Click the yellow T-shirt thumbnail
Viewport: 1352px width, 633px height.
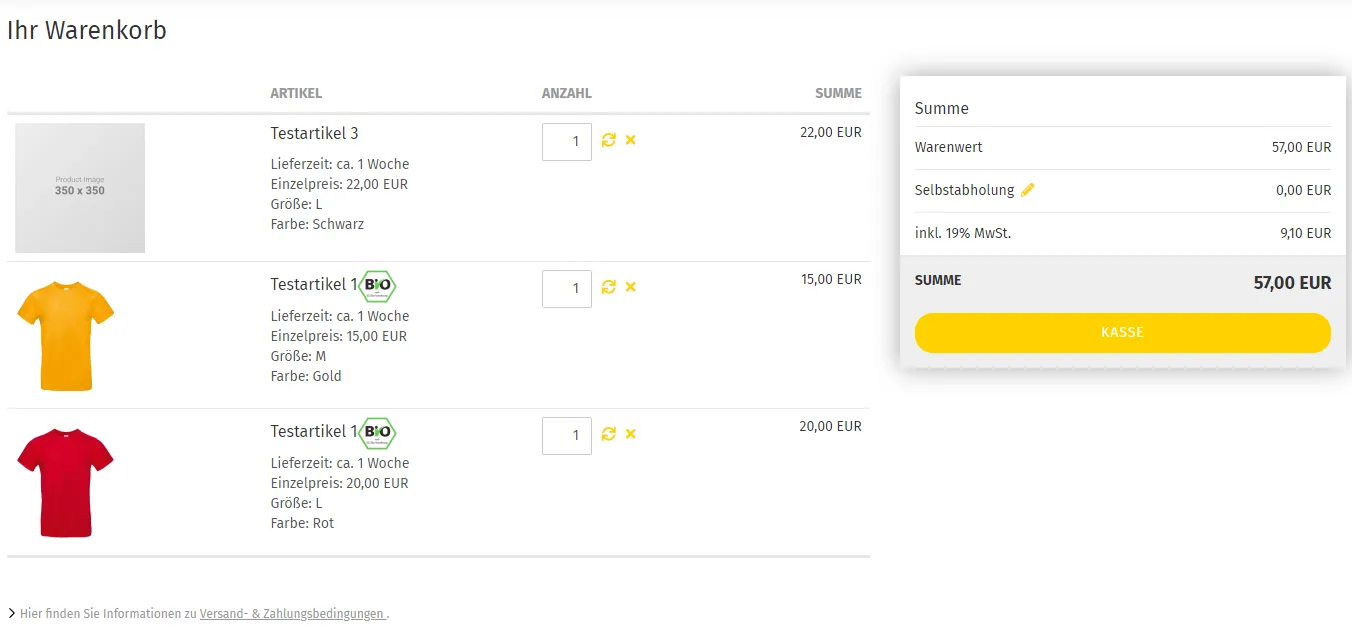pos(66,336)
